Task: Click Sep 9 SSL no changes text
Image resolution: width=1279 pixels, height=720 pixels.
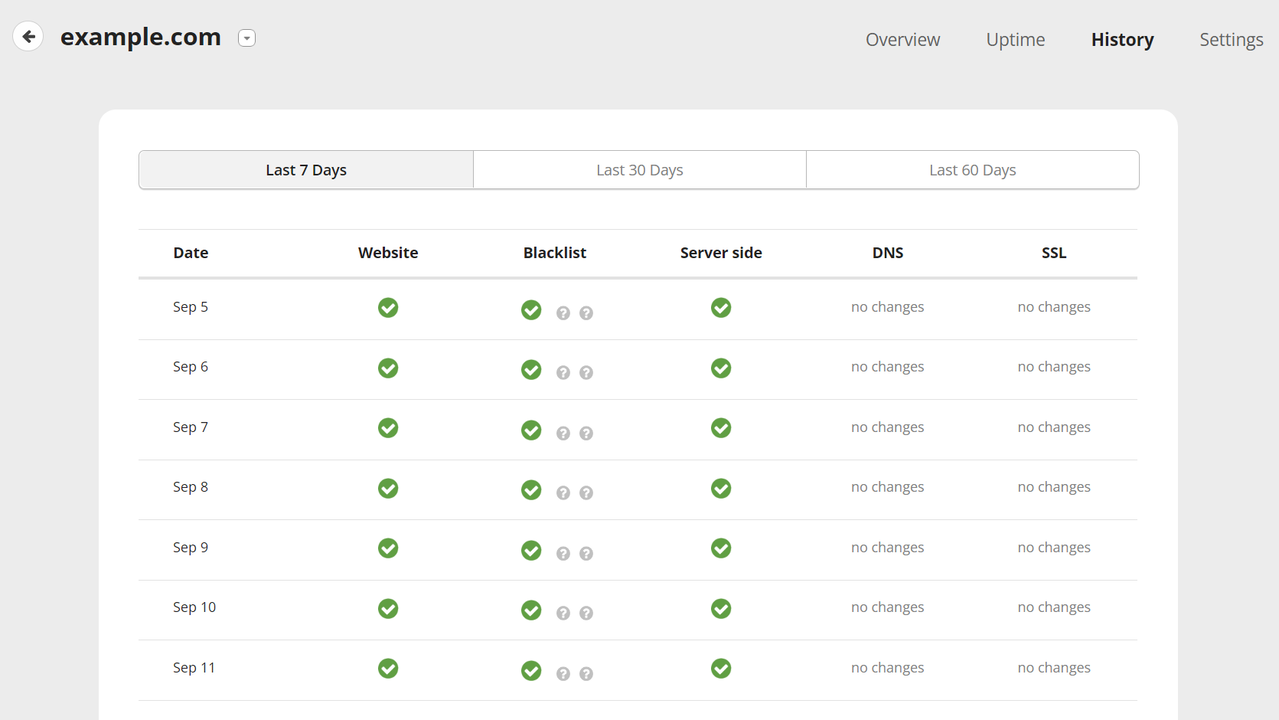Action: (x=1053, y=547)
